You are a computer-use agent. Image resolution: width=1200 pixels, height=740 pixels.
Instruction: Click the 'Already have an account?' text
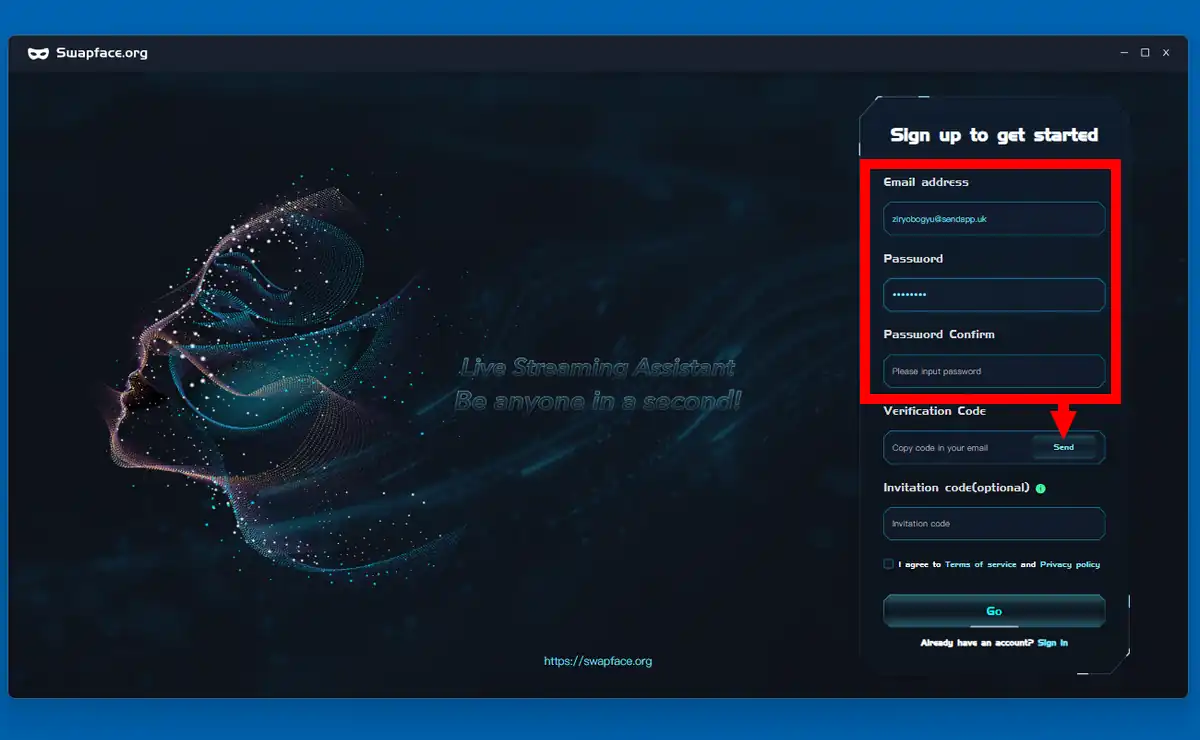point(977,642)
